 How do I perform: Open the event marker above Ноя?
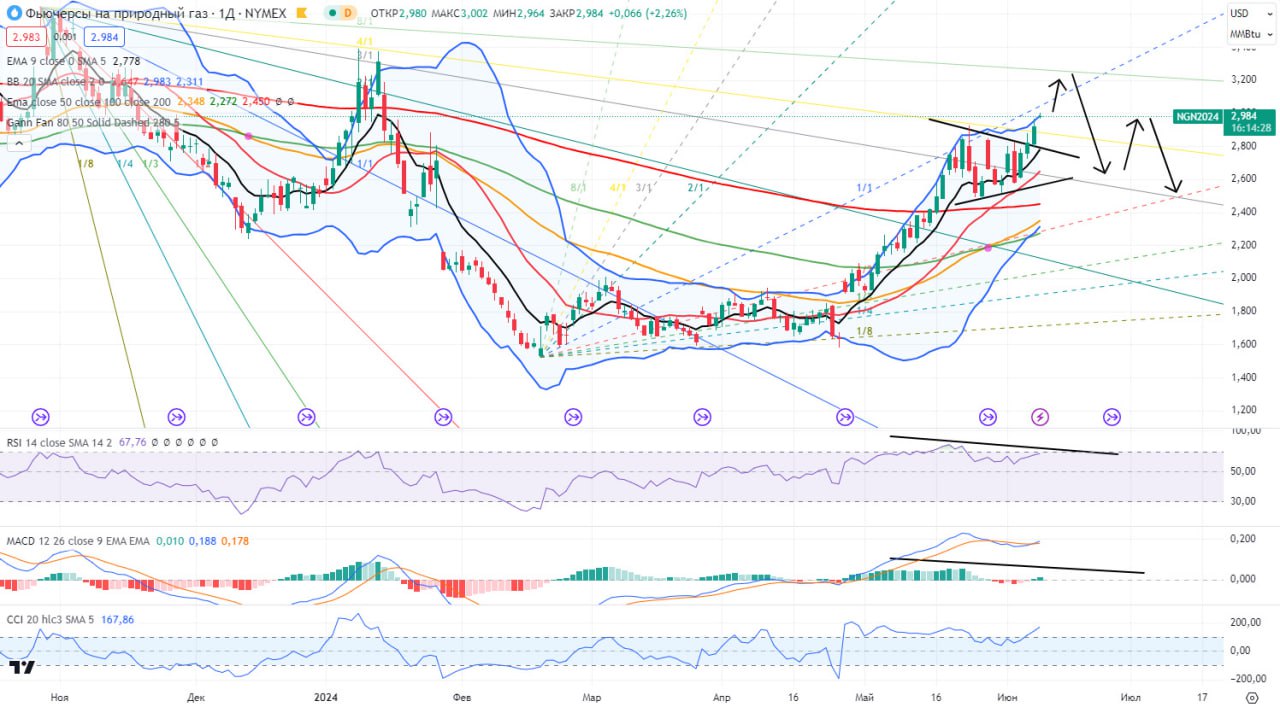[42, 416]
